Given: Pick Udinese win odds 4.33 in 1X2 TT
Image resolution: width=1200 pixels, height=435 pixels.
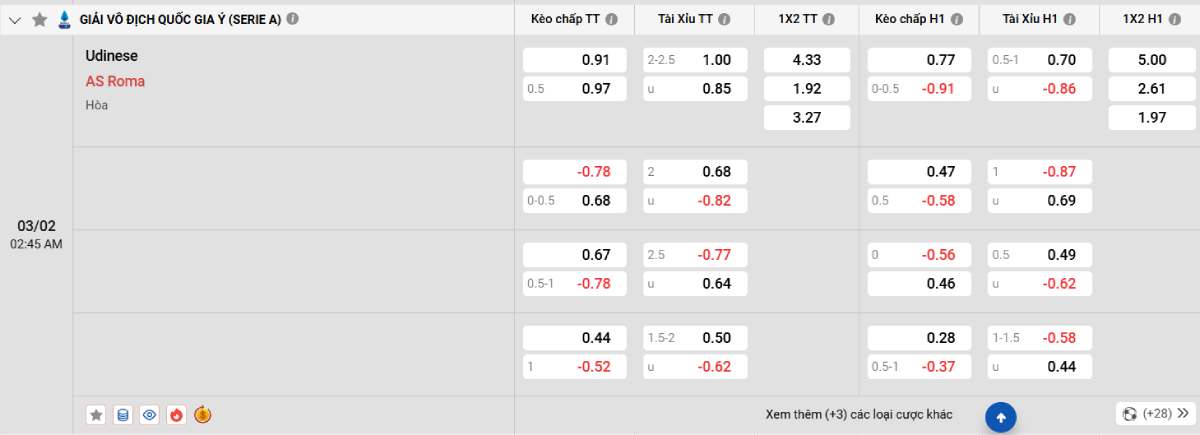Looking at the screenshot, I should [806, 60].
